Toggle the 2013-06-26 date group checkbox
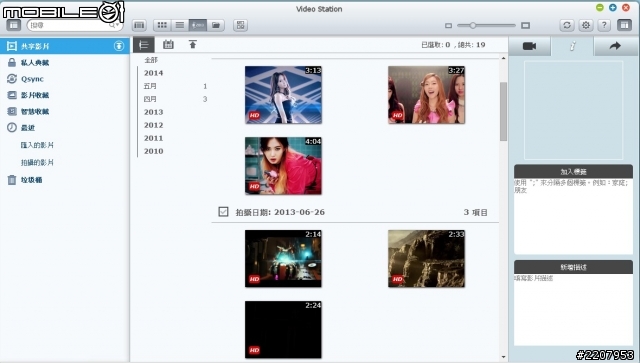 point(223,212)
